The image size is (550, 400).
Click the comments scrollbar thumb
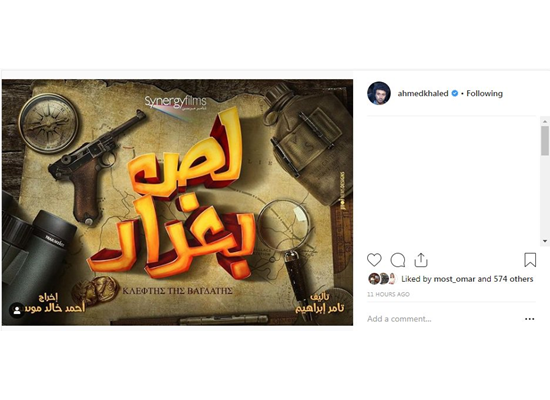(545, 140)
